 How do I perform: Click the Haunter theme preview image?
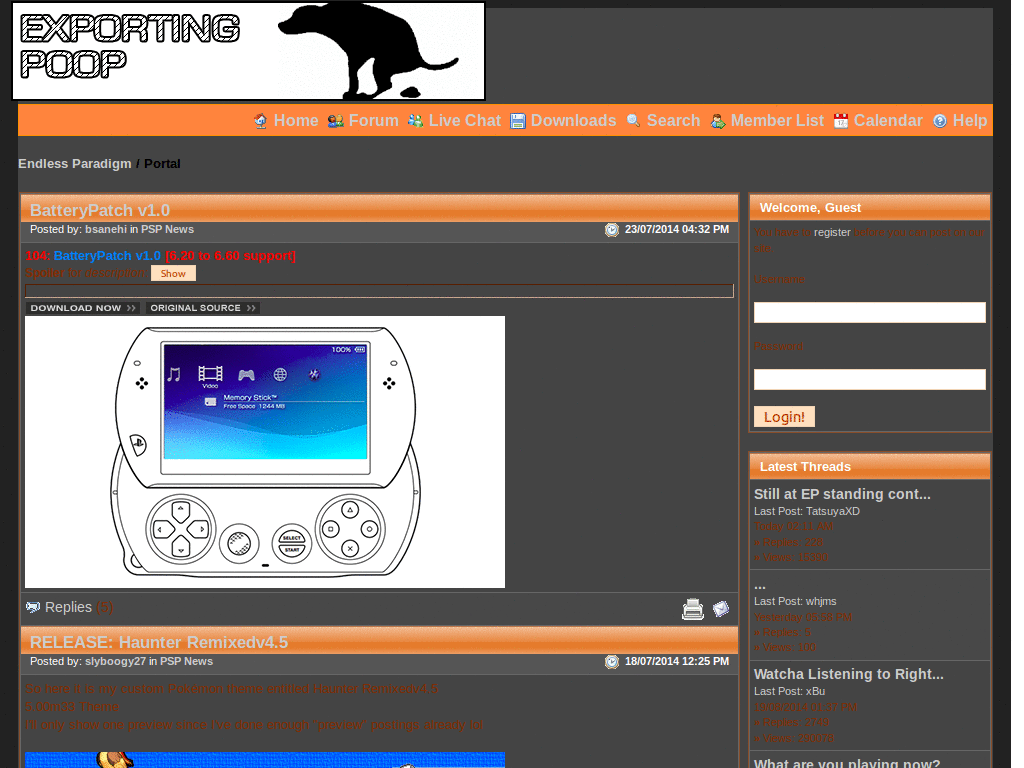265,760
